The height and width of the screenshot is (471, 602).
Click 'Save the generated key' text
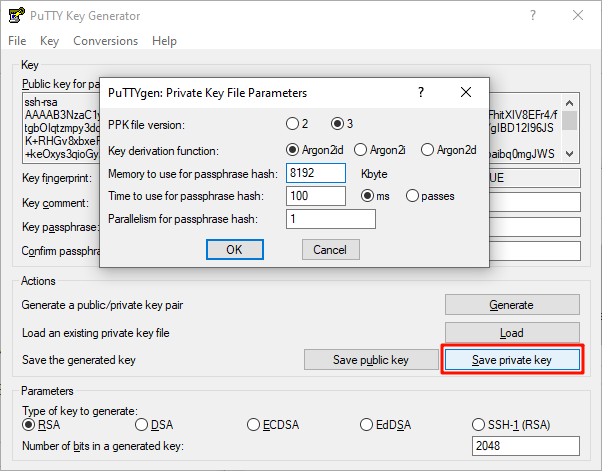coord(79,360)
